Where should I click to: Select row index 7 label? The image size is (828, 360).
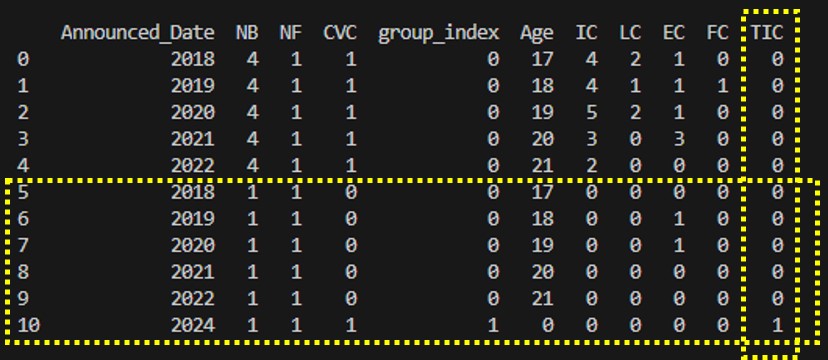[23, 245]
